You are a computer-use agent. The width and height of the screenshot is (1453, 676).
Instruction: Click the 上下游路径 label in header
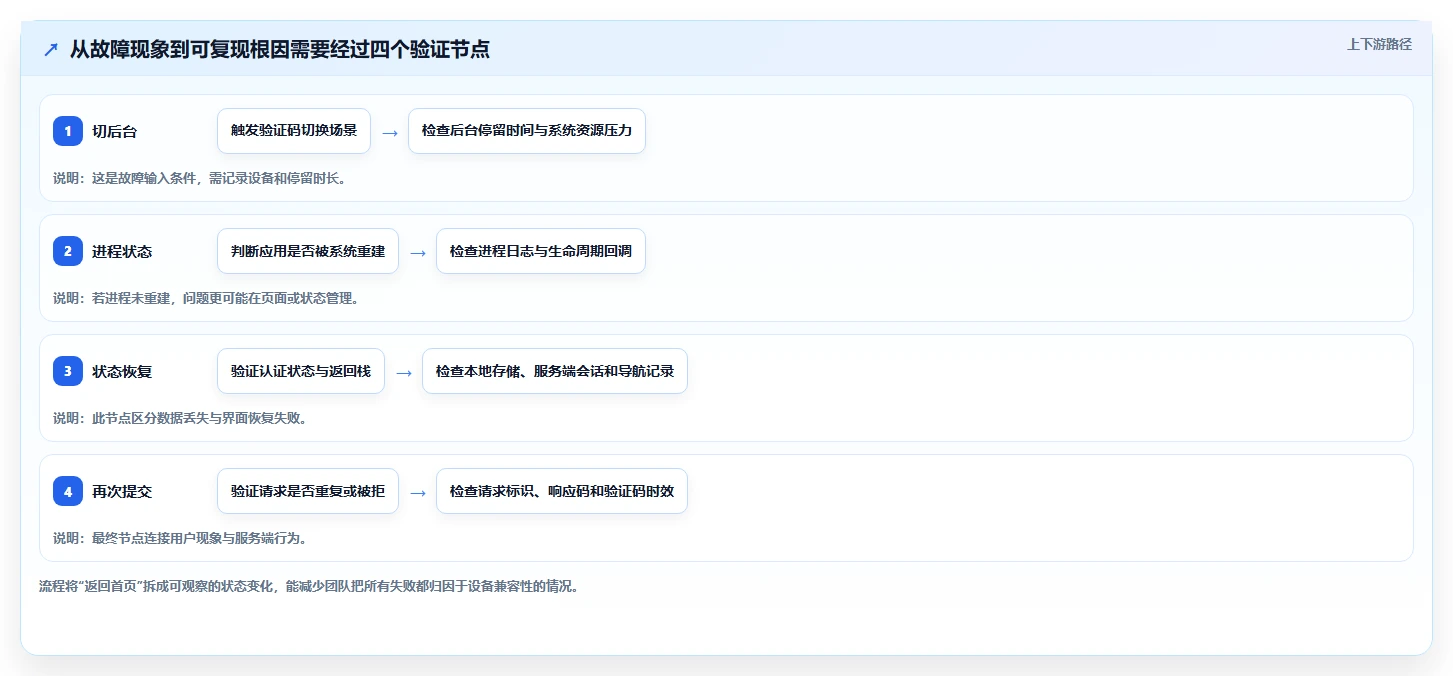1379,44
